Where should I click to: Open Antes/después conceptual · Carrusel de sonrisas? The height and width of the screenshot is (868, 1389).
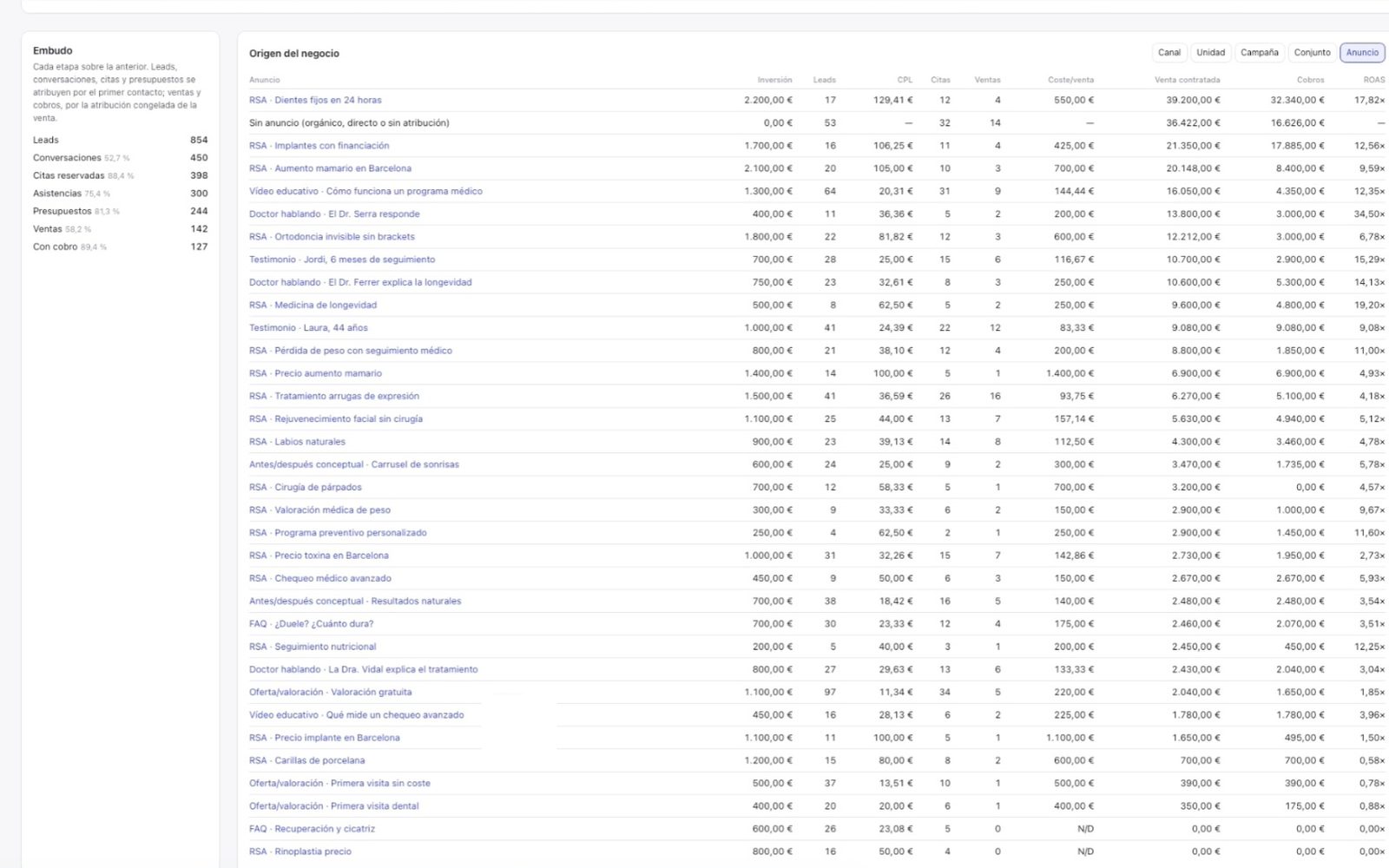[x=354, y=464]
